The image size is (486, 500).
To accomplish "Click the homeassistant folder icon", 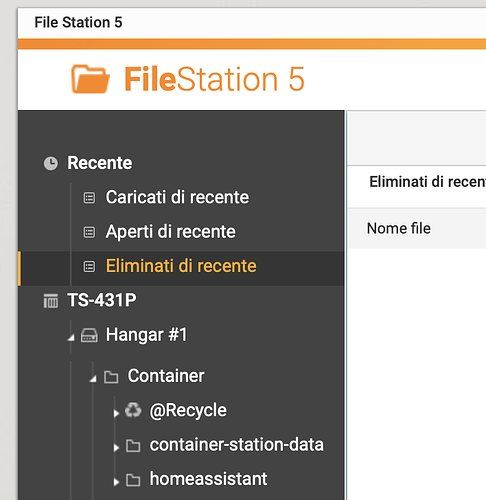I will 133,480.
